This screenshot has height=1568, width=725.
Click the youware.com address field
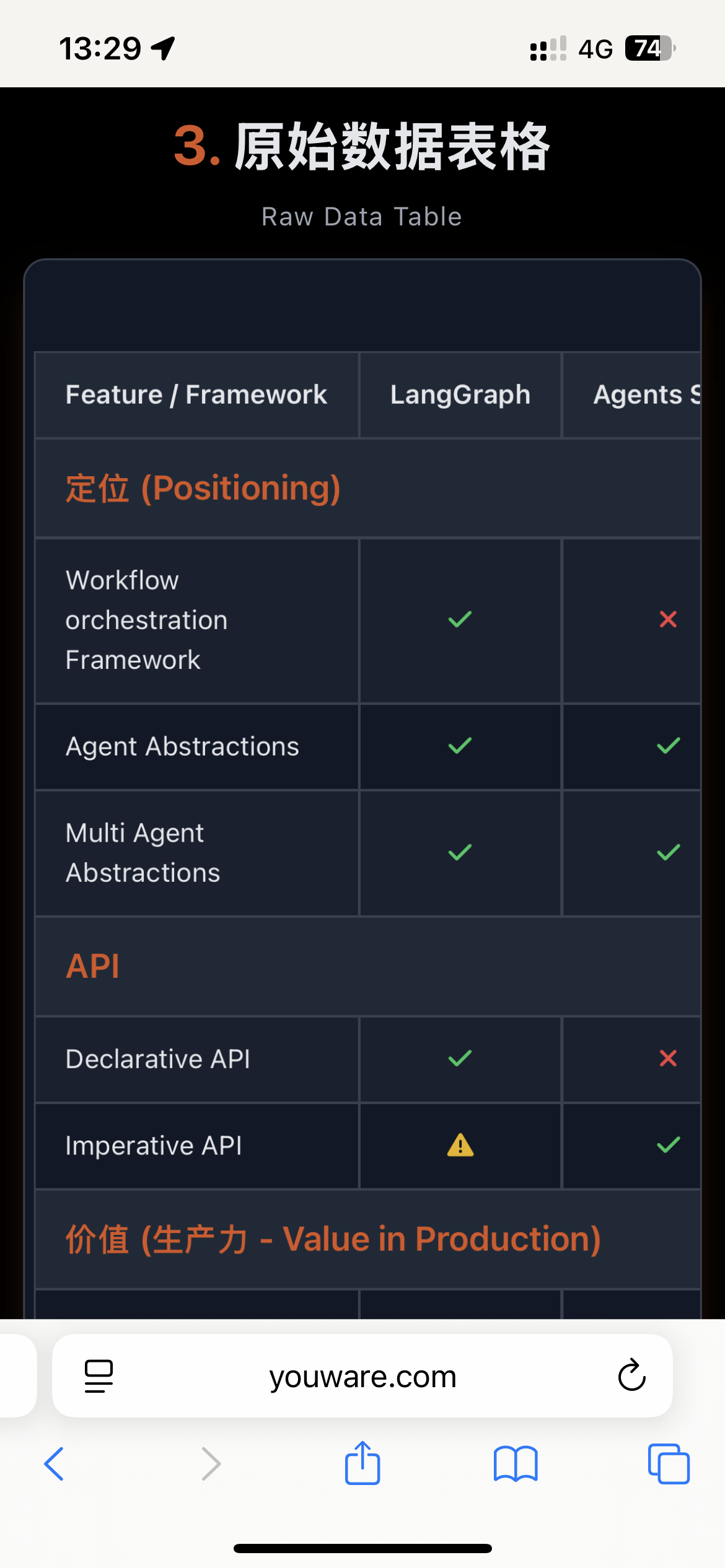coord(362,1376)
